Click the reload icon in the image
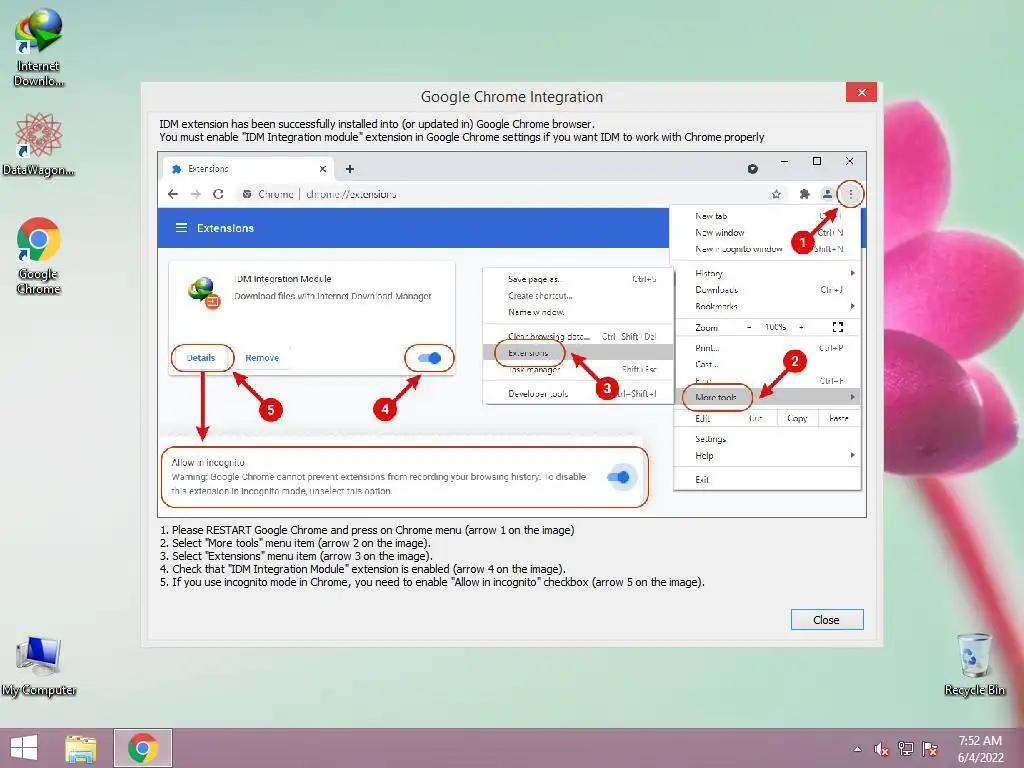1024x768 pixels. click(x=219, y=194)
